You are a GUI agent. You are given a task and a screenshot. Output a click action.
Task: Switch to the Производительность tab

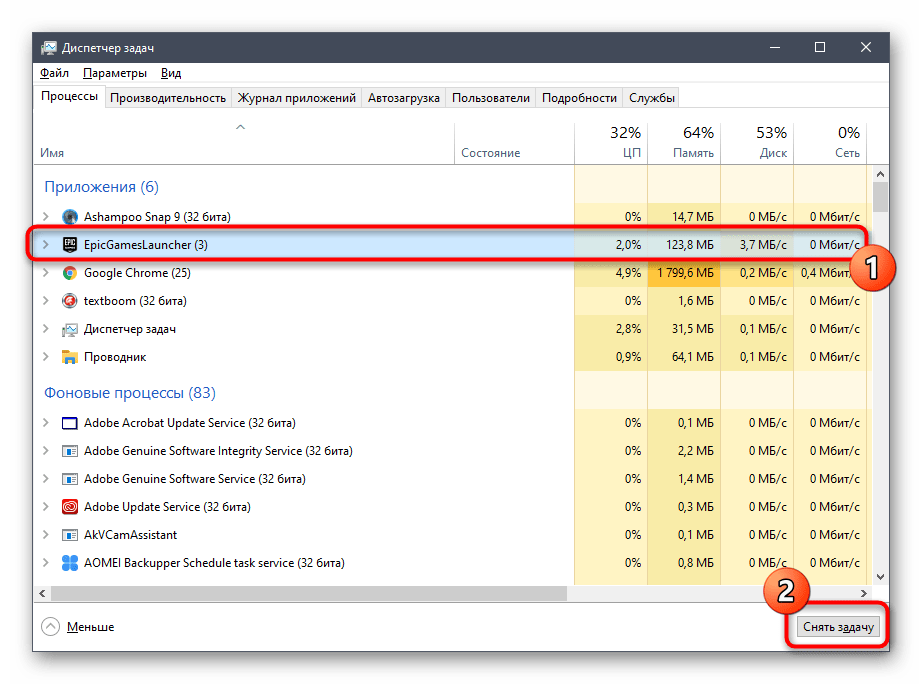[168, 98]
